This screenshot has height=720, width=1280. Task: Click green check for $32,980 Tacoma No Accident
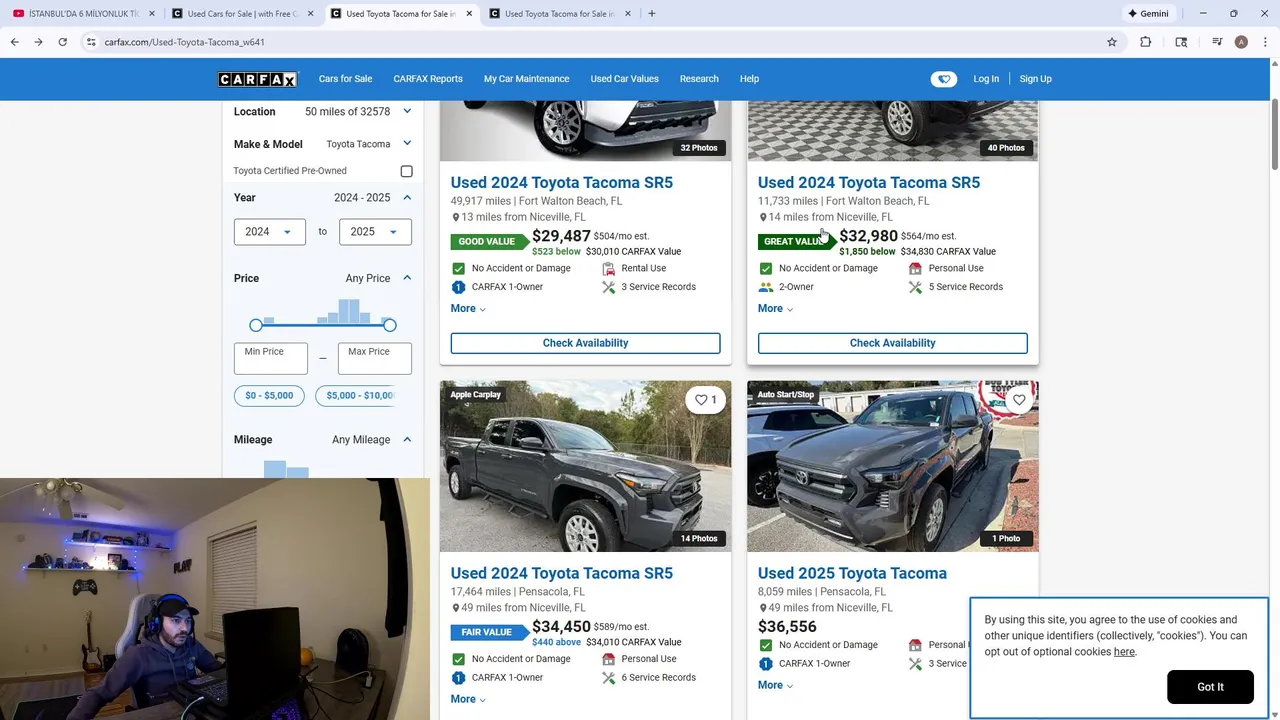766,268
